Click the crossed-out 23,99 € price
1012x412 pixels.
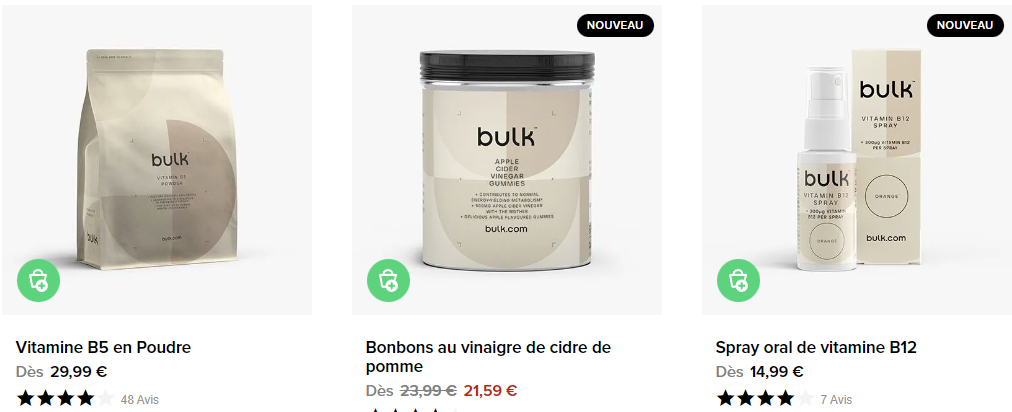click(429, 391)
